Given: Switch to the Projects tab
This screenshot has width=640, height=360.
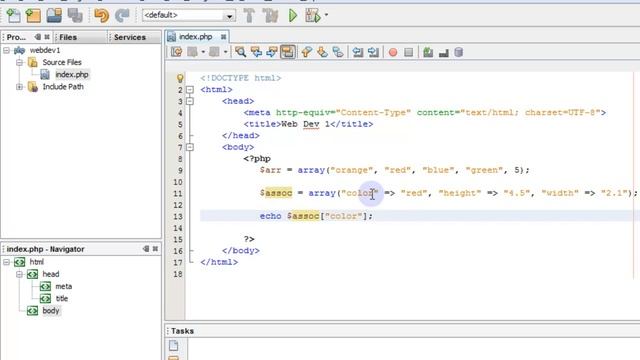Looking at the screenshot, I should click(x=16, y=37).
